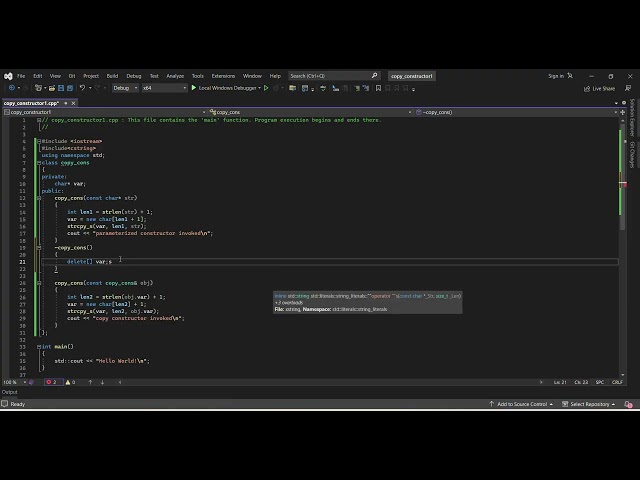Click the CRLF line ending indicator
Image resolution: width=640 pixels, height=480 pixels.
point(617,382)
